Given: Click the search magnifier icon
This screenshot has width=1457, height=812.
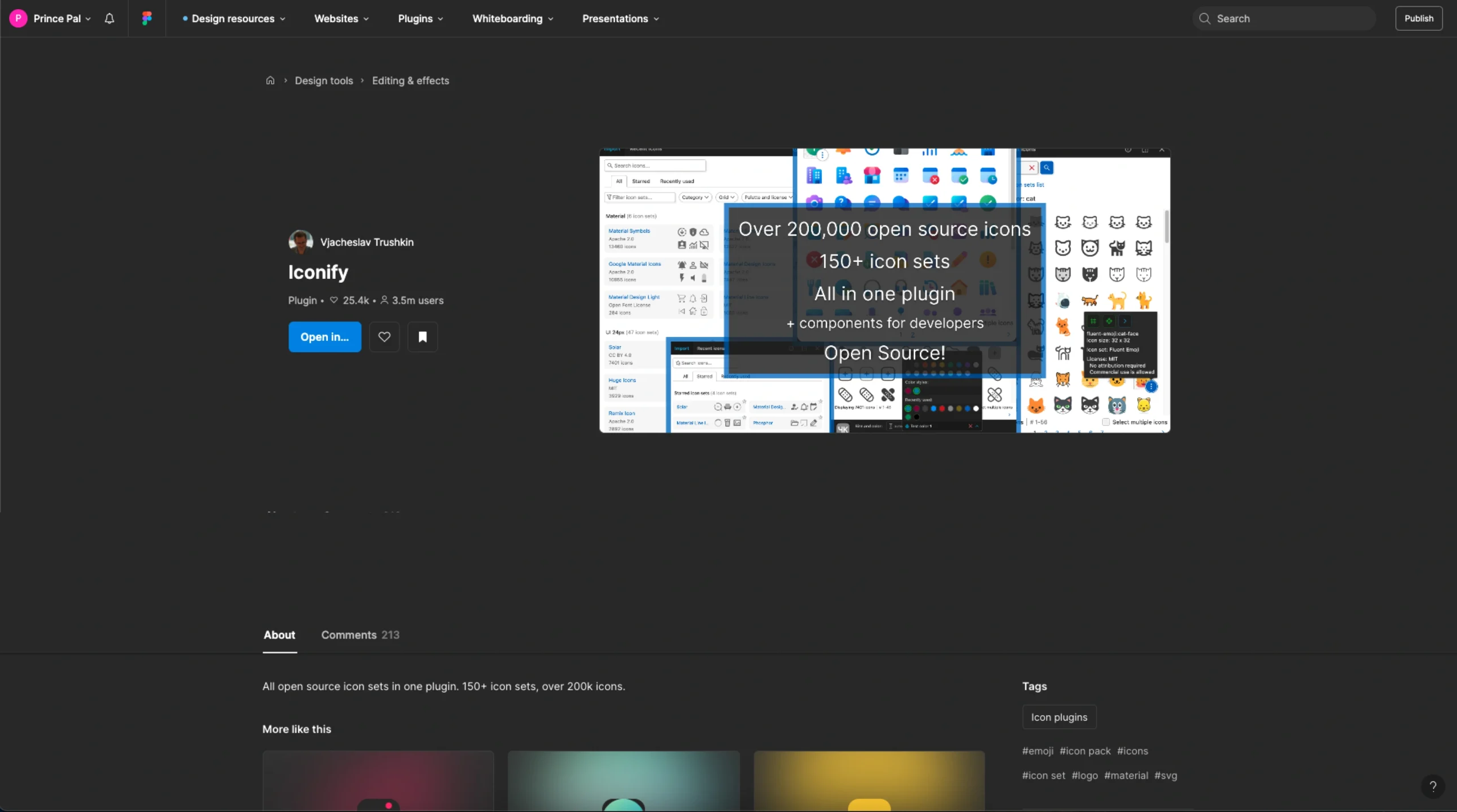Looking at the screenshot, I should click(1204, 18).
